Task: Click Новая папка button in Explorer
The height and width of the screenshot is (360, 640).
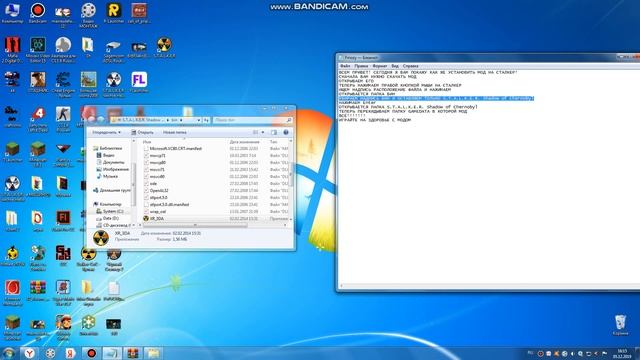Action: click(x=175, y=132)
